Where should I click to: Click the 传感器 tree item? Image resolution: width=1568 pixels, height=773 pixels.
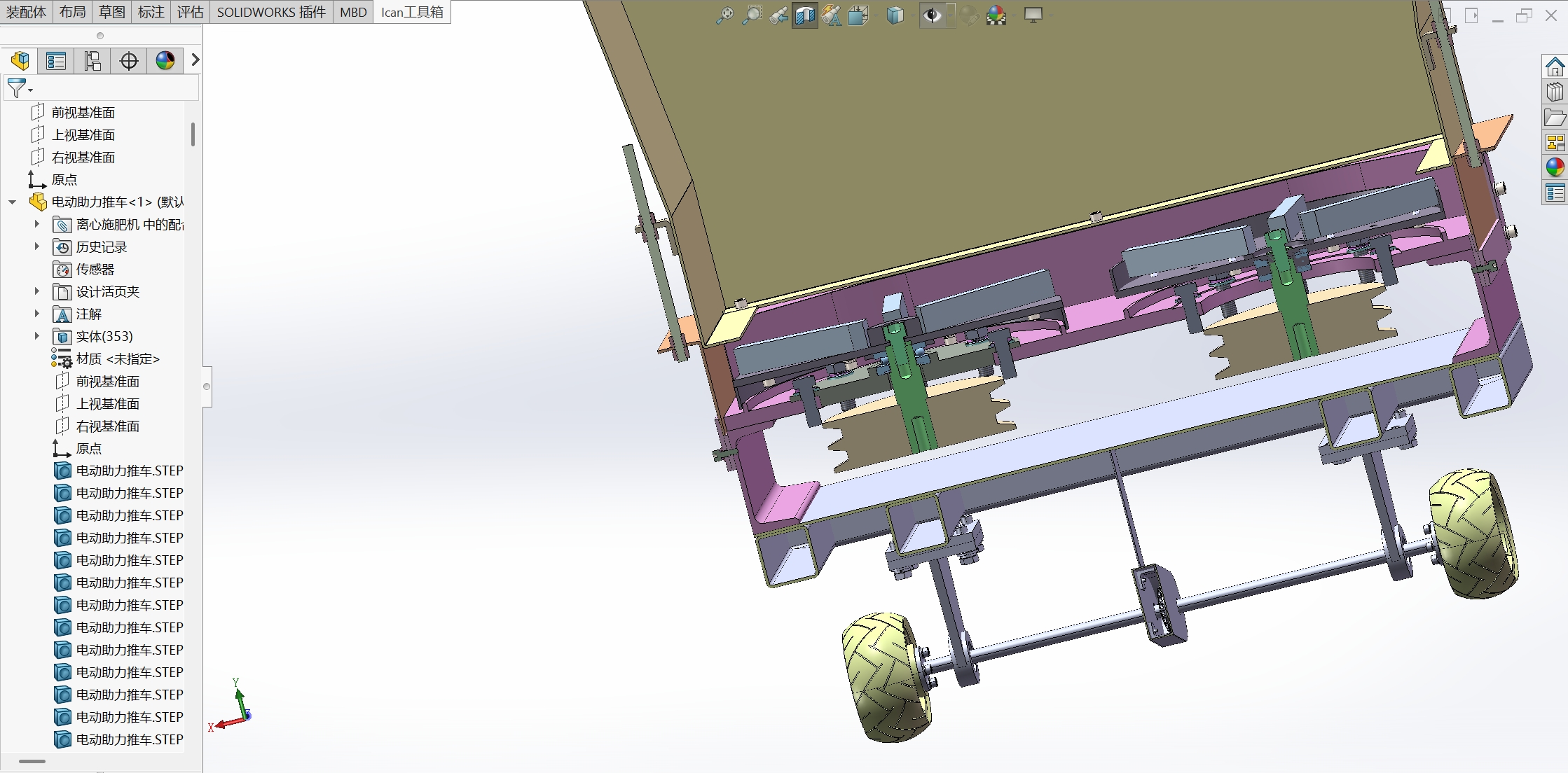(x=95, y=270)
